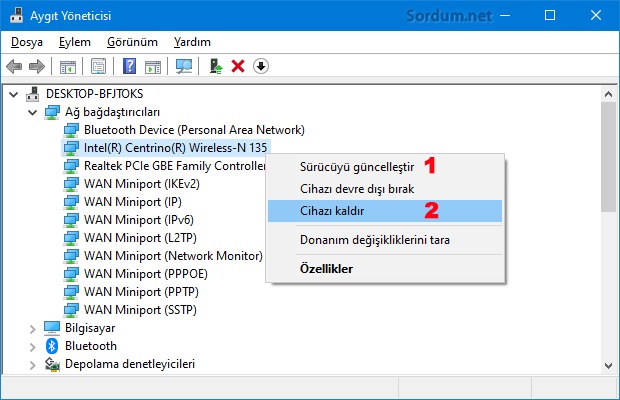Expand the Bluetooth category
The width and height of the screenshot is (620, 400).
point(32,345)
